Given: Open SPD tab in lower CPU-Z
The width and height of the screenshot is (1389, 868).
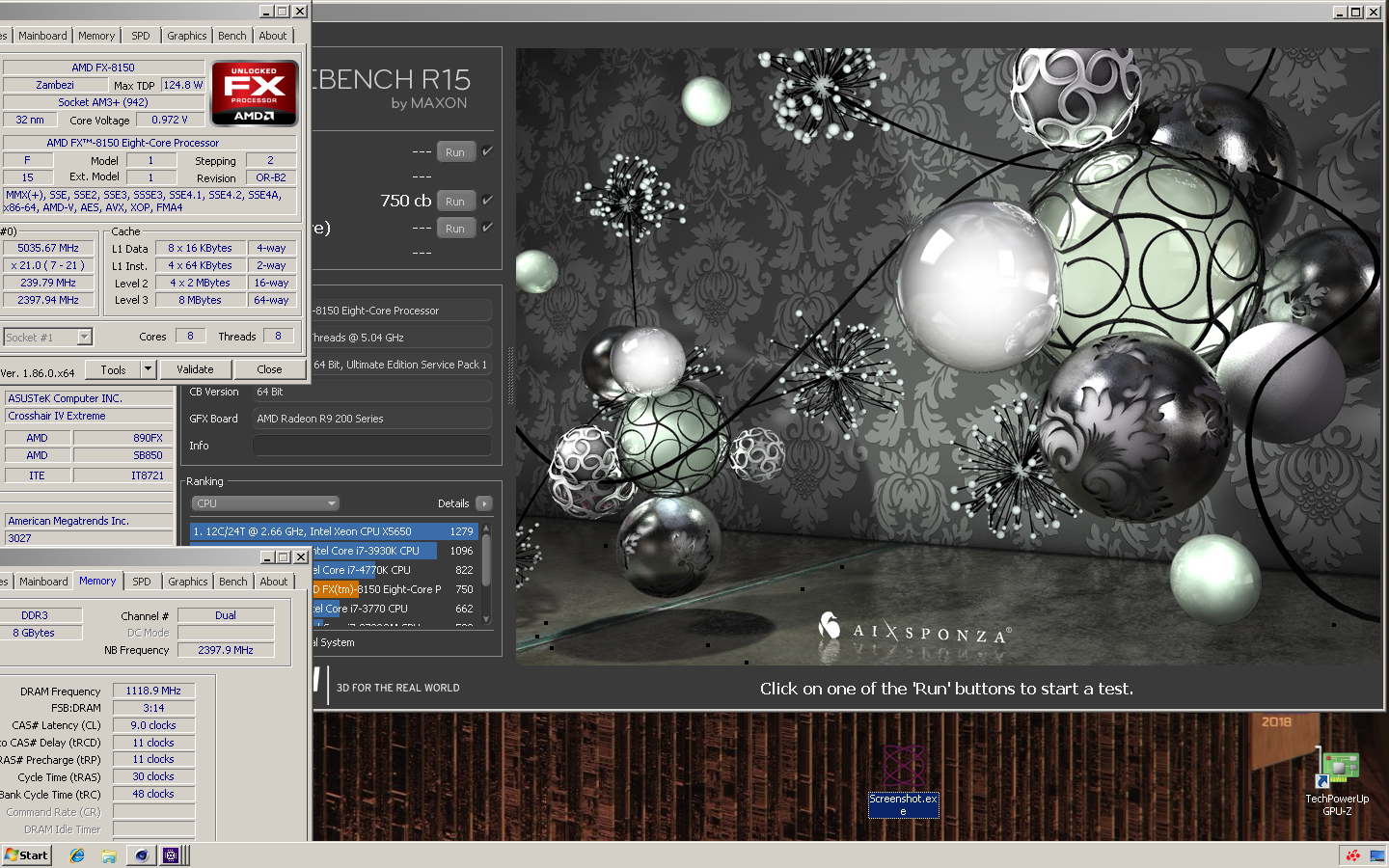Looking at the screenshot, I should point(142,582).
